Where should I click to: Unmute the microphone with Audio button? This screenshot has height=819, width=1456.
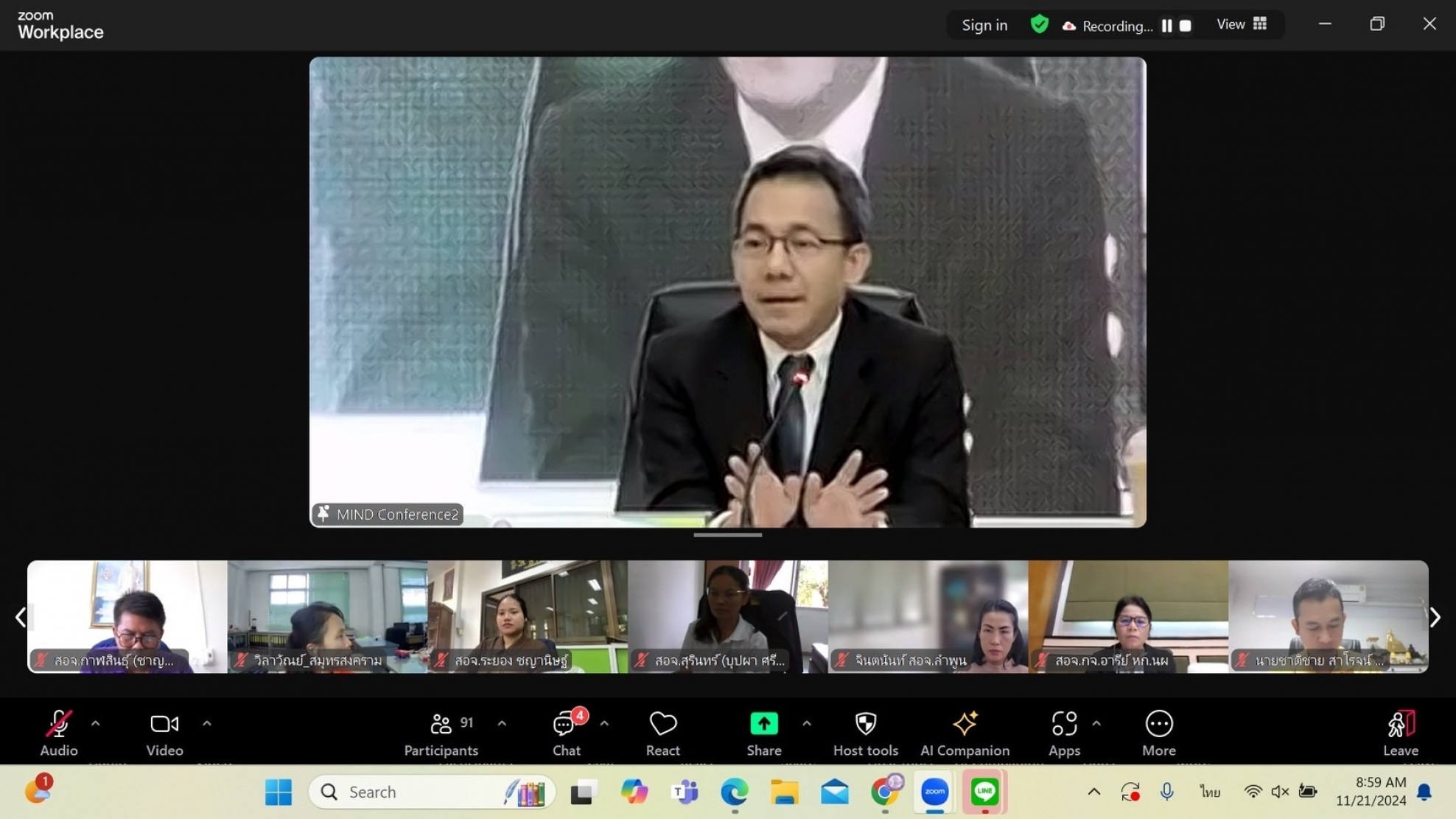click(x=59, y=733)
